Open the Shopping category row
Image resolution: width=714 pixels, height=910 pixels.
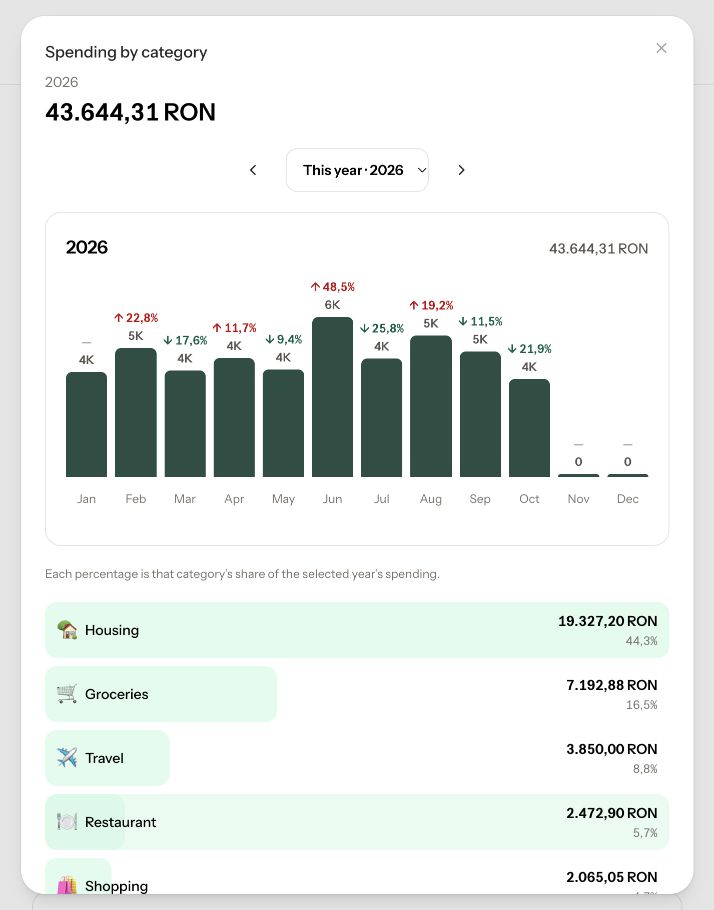[x=357, y=876]
